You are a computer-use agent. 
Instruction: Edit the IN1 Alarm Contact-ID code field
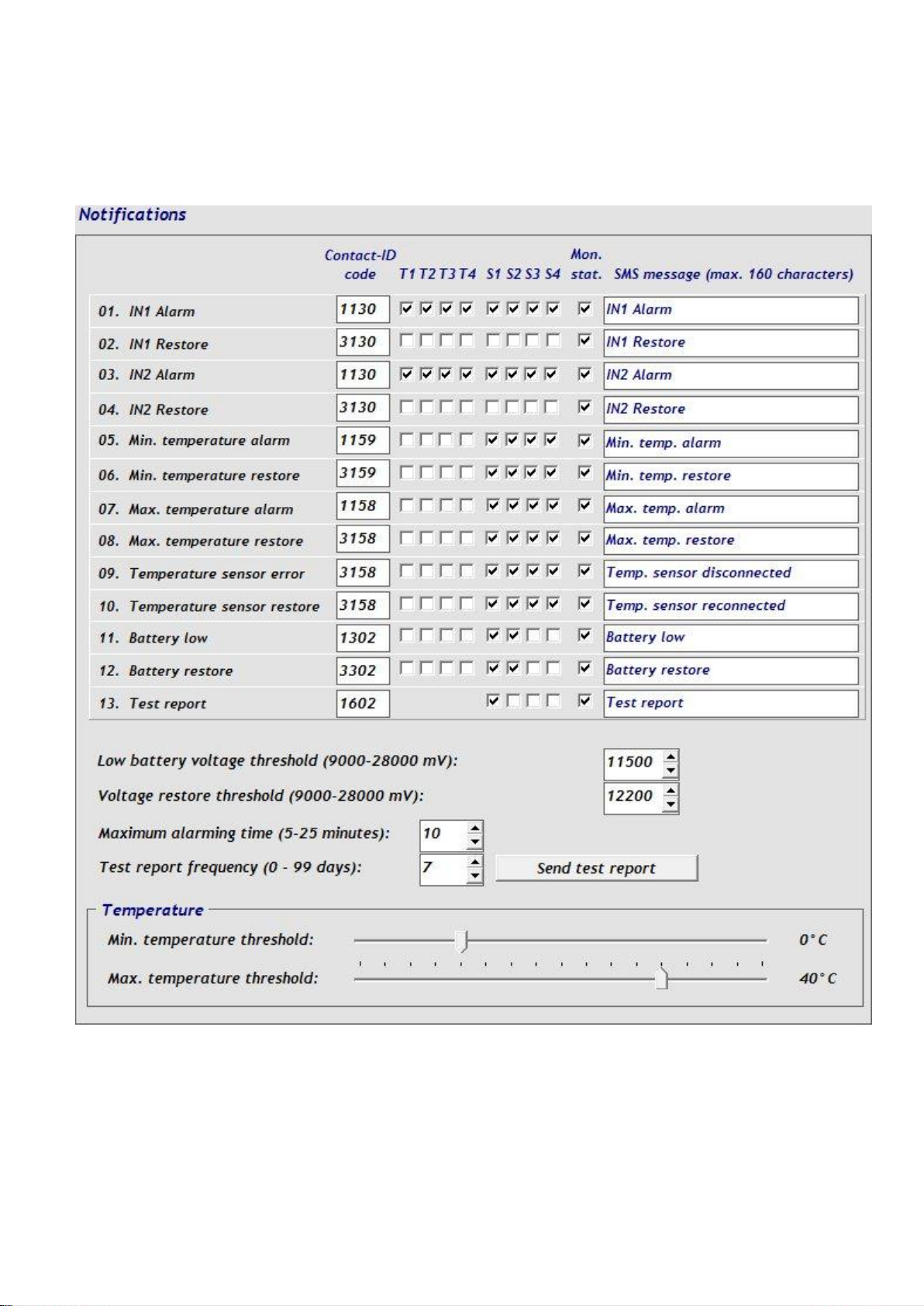[x=362, y=309]
